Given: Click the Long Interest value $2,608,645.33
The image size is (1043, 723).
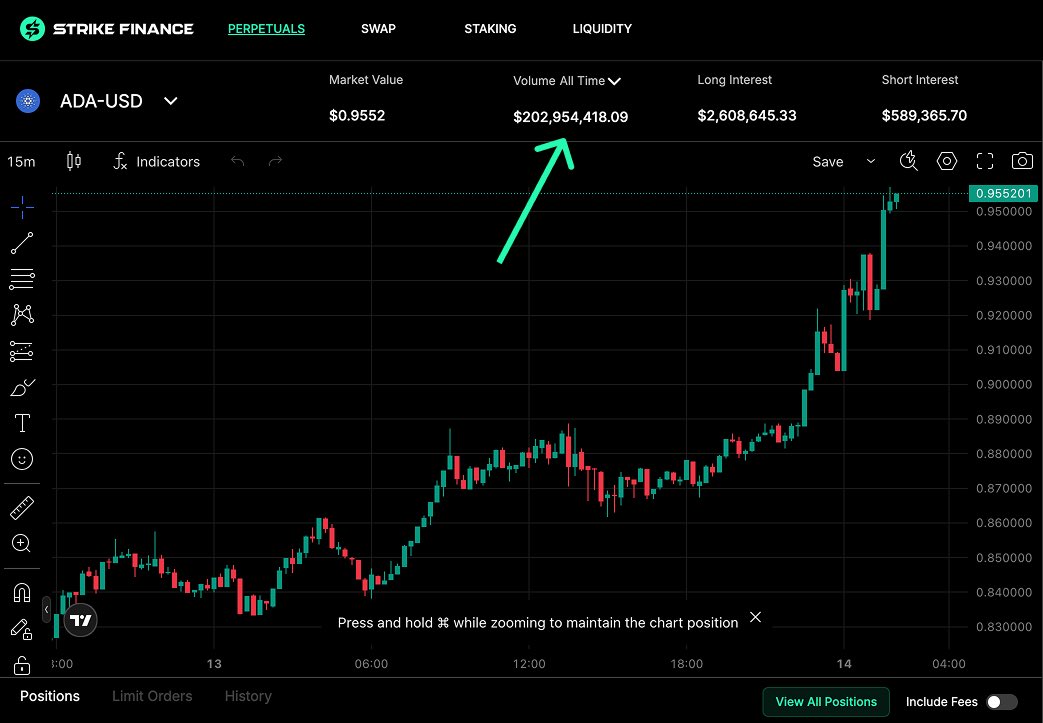Looking at the screenshot, I should [x=747, y=116].
